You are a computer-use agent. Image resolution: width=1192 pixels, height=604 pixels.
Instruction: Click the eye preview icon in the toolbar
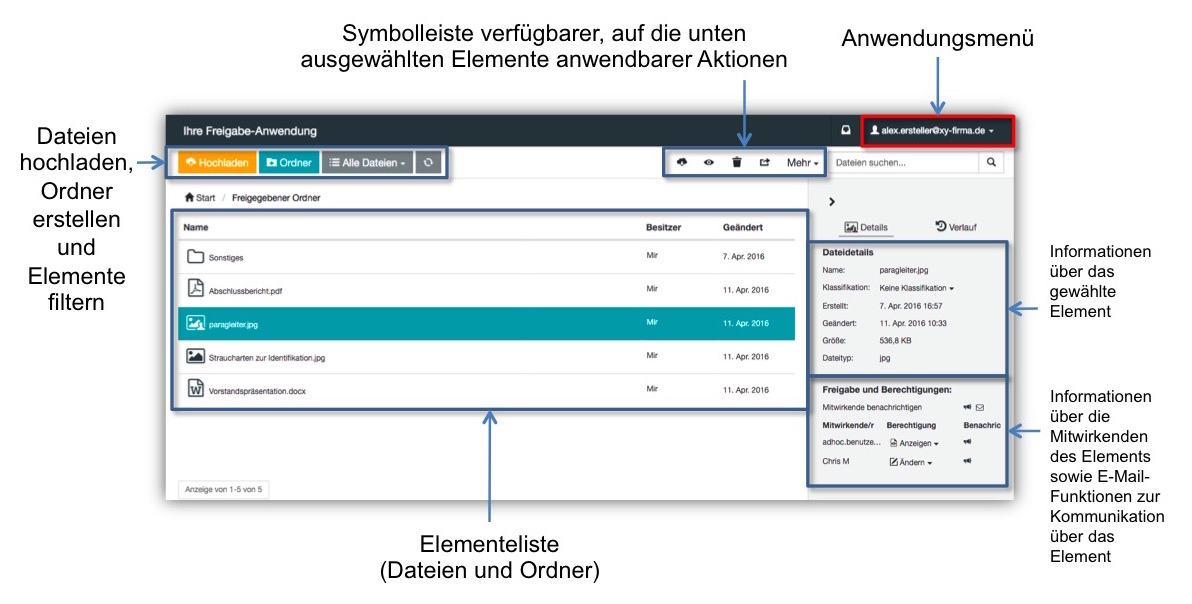click(x=709, y=162)
